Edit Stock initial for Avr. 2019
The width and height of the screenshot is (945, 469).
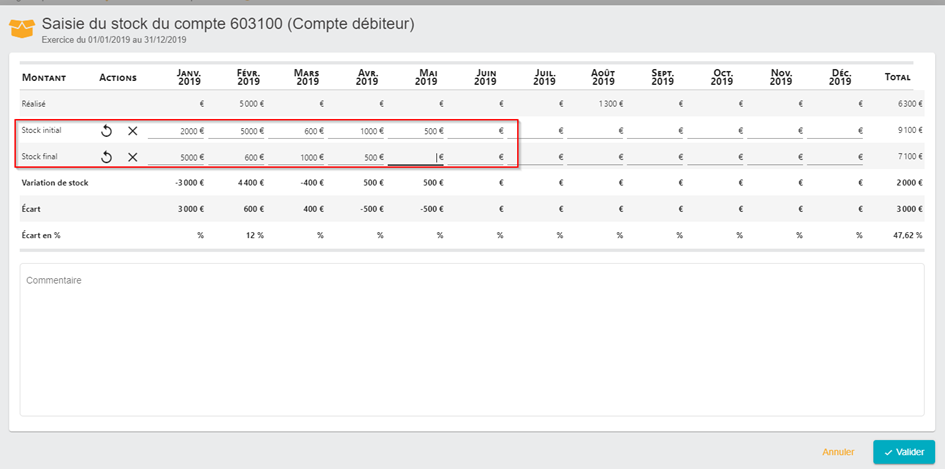point(356,130)
